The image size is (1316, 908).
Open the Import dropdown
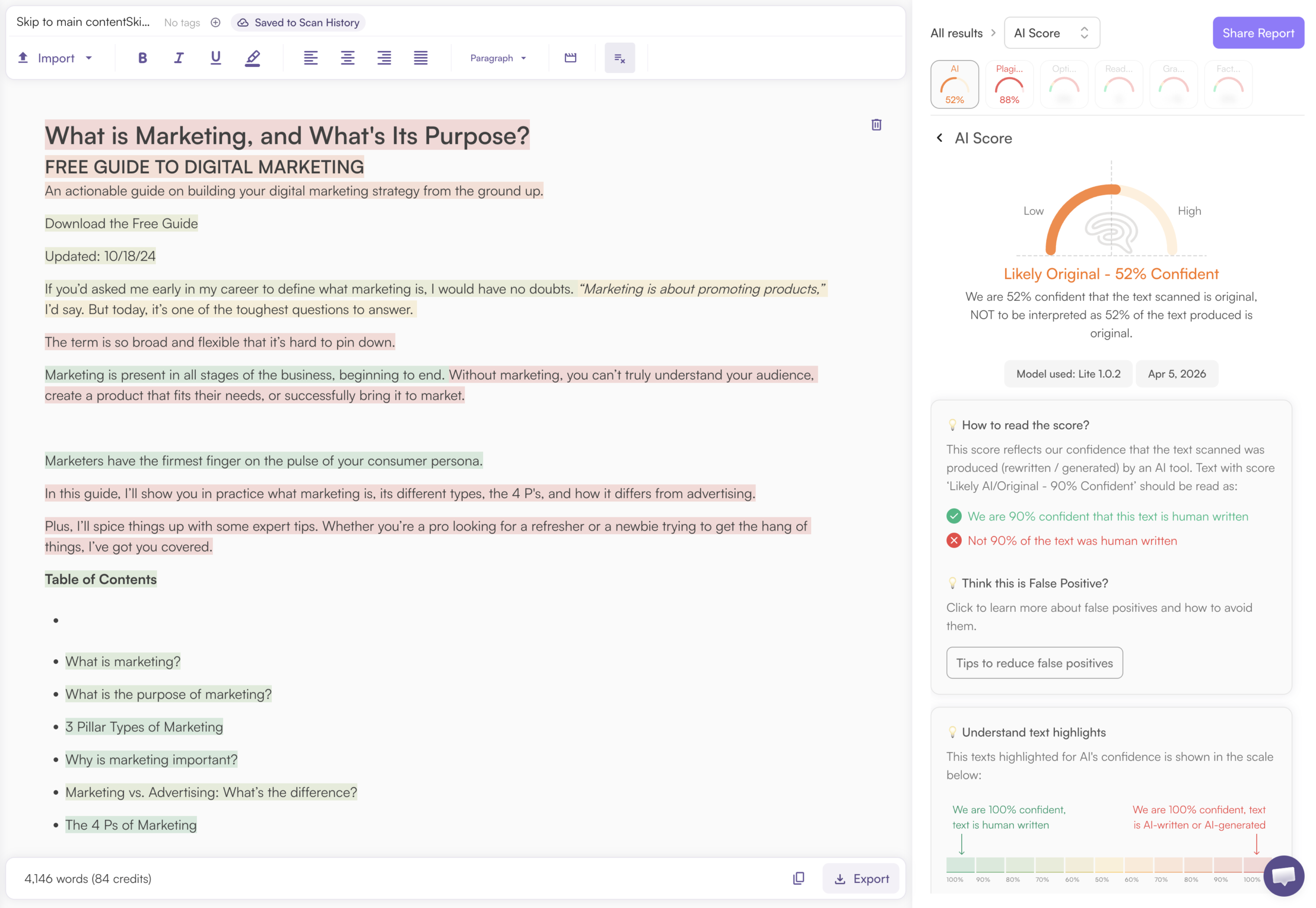point(55,58)
